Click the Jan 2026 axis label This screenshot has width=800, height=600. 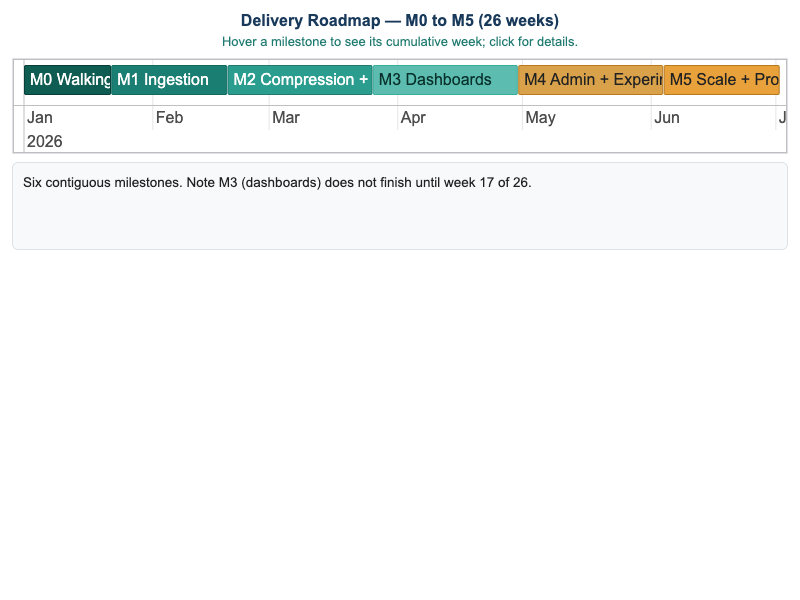click(x=45, y=129)
